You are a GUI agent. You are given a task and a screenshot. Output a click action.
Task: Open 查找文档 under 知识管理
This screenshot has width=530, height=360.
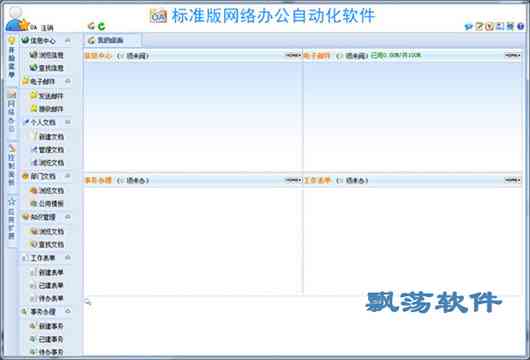(x=47, y=244)
